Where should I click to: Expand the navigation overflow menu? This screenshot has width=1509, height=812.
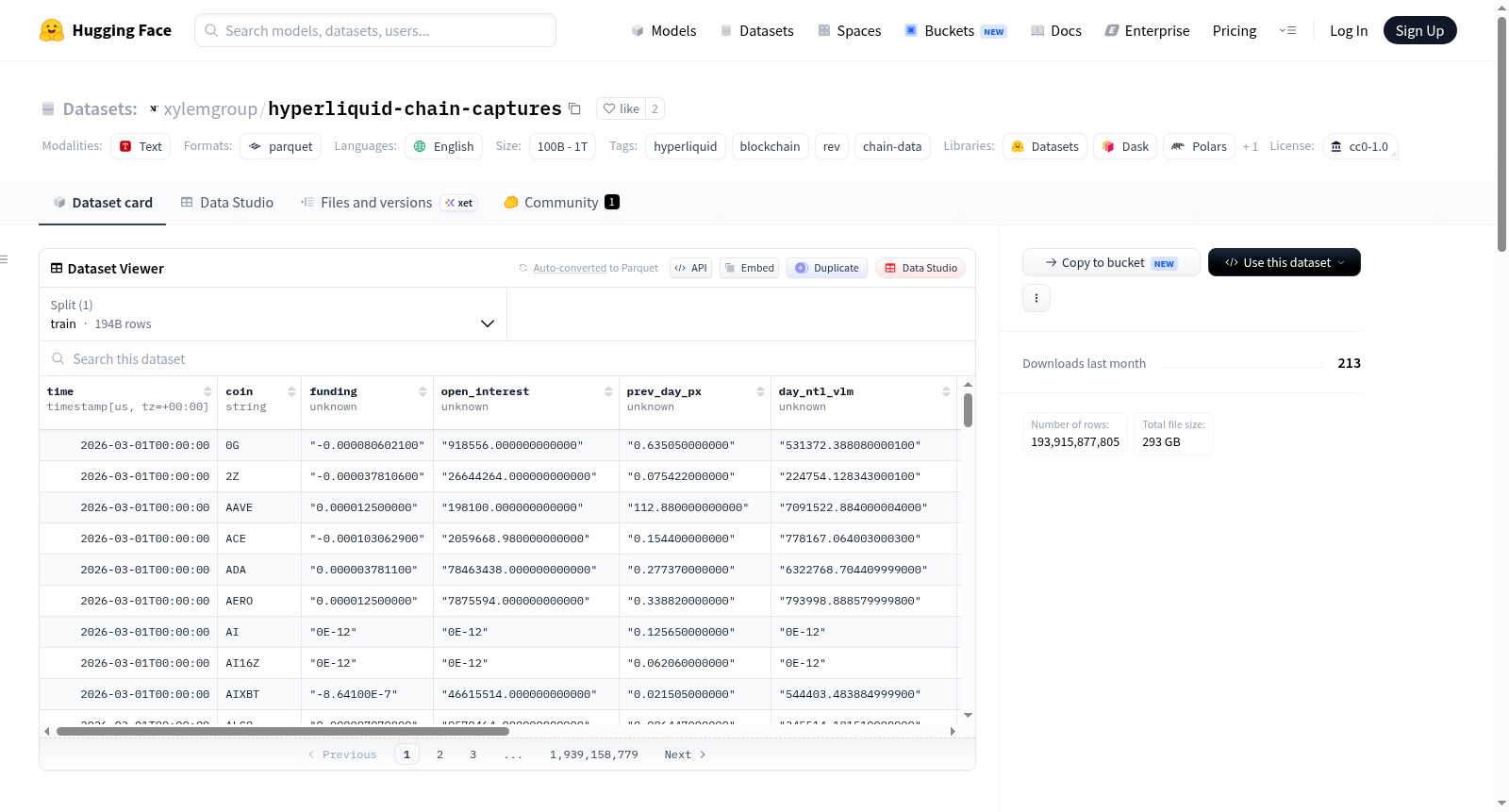(x=1287, y=30)
